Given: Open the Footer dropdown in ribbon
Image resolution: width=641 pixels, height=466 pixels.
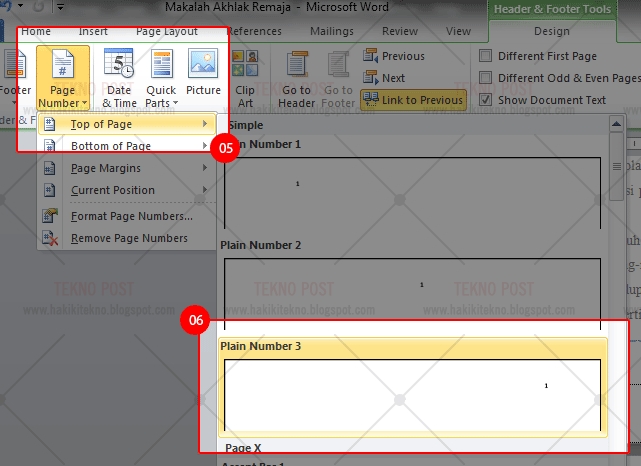Looking at the screenshot, I should [x=16, y=78].
